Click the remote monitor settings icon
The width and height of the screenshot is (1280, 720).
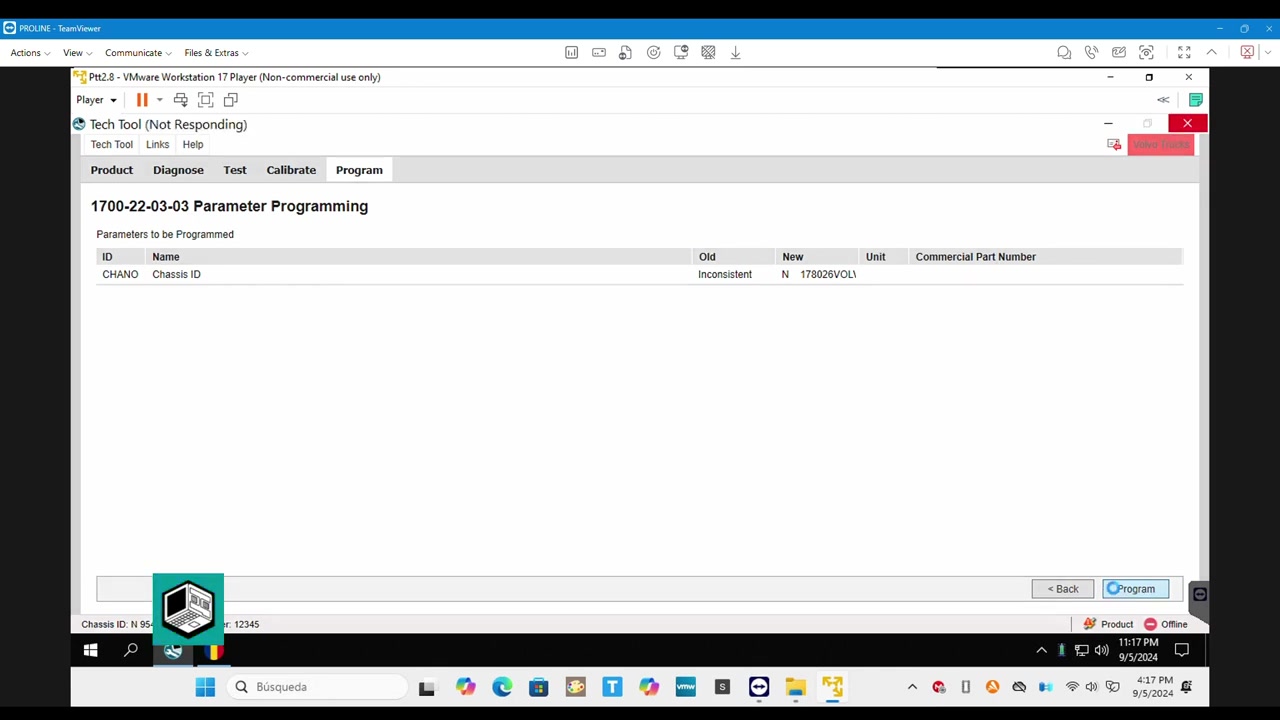tap(681, 52)
